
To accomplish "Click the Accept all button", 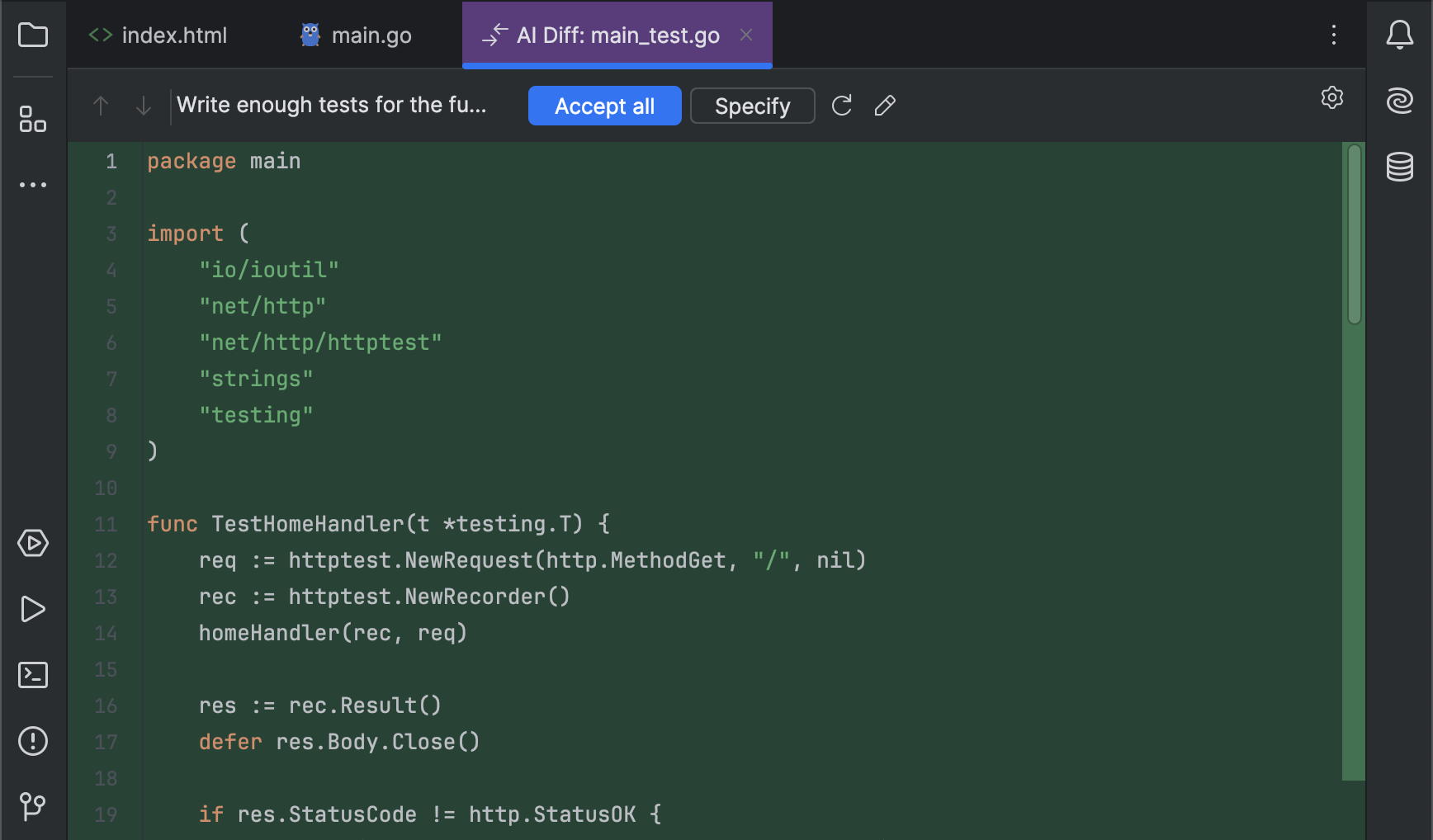I will (604, 106).
